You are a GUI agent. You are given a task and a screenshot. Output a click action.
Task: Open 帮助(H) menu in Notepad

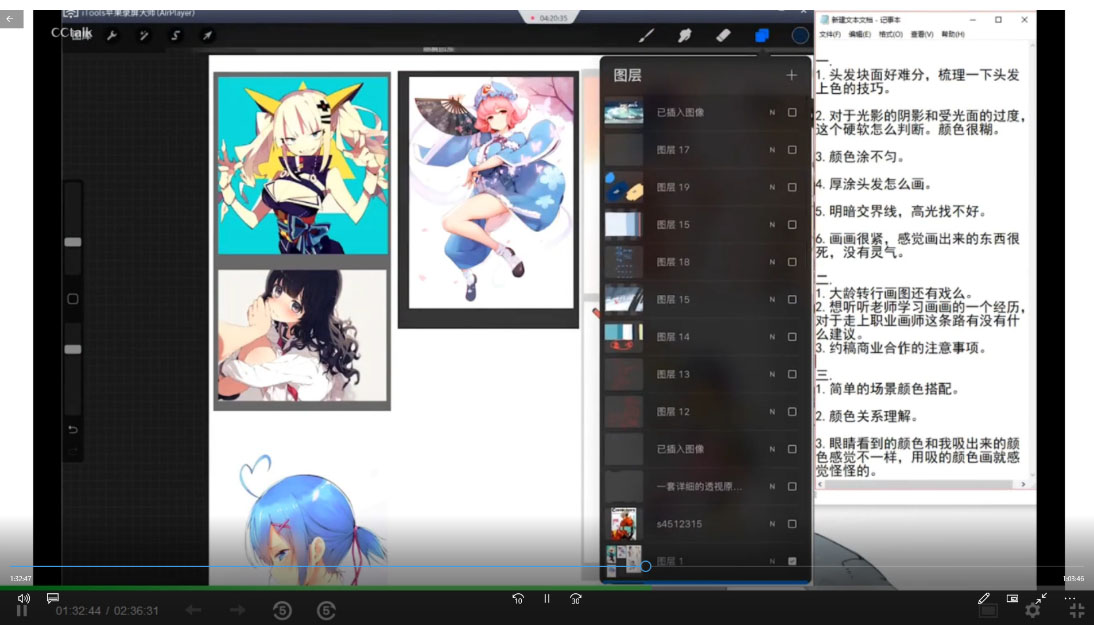tap(953, 34)
